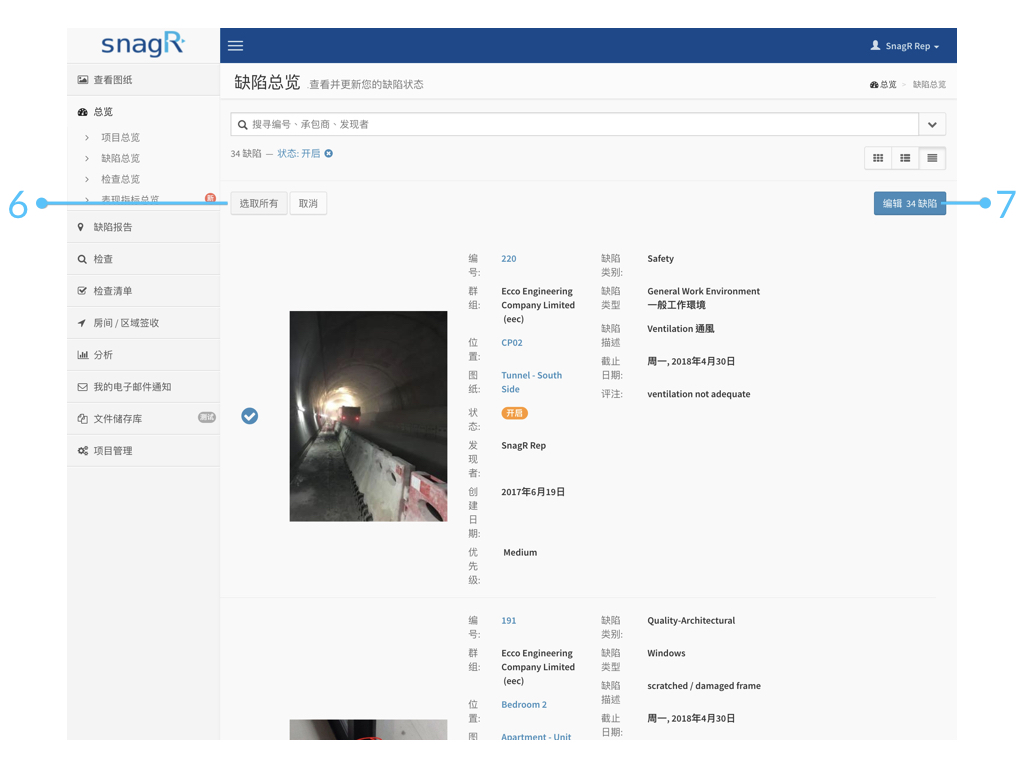1024x768 pixels.
Task: Open 项目总览 submenu item
Action: point(120,137)
